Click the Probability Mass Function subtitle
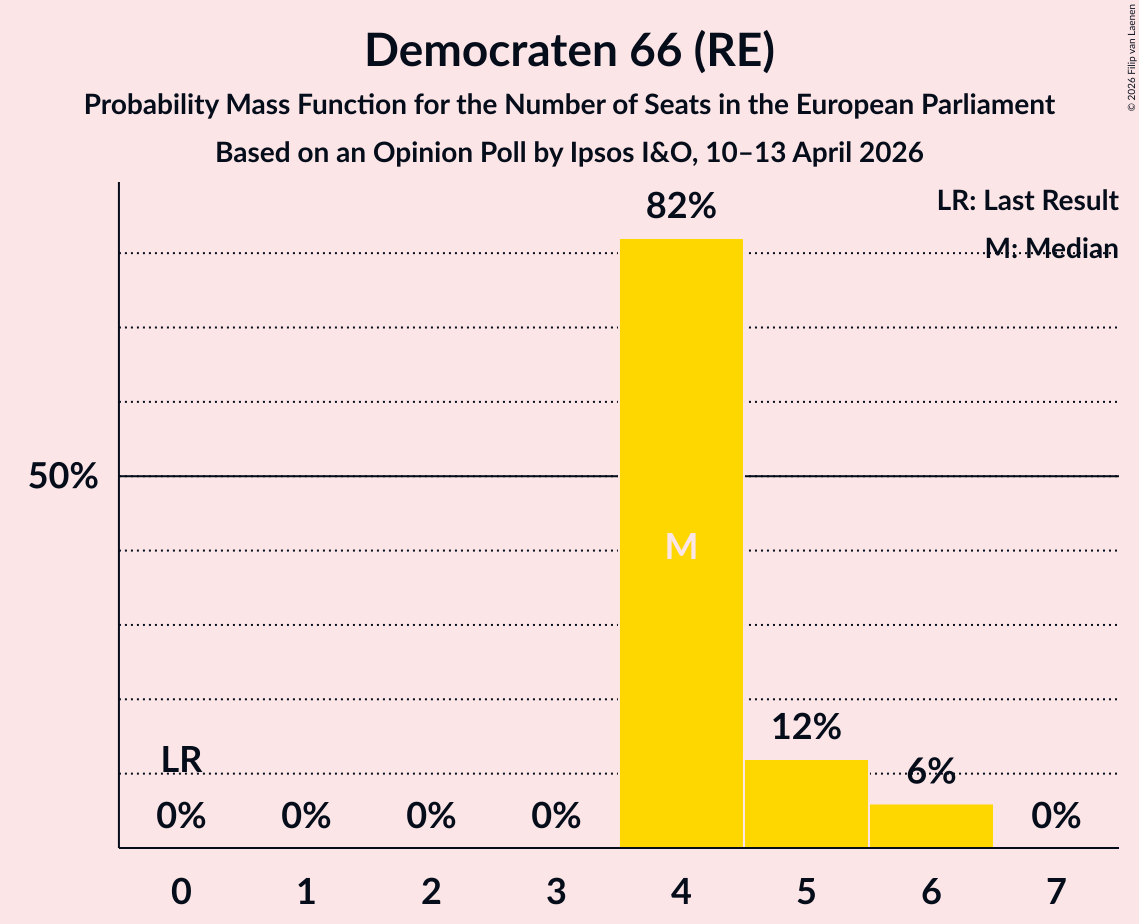The image size is (1139, 924). [x=569, y=105]
